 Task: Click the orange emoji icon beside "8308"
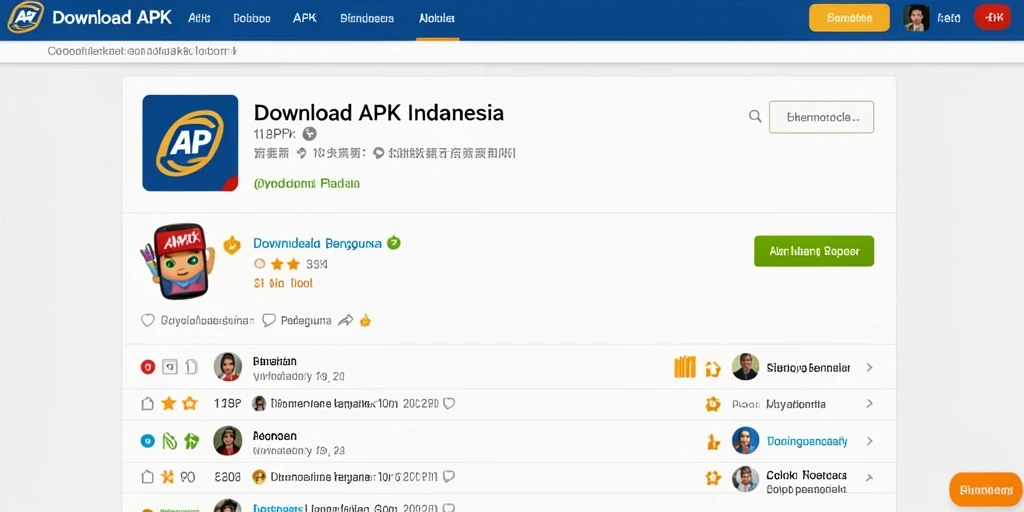coord(259,477)
